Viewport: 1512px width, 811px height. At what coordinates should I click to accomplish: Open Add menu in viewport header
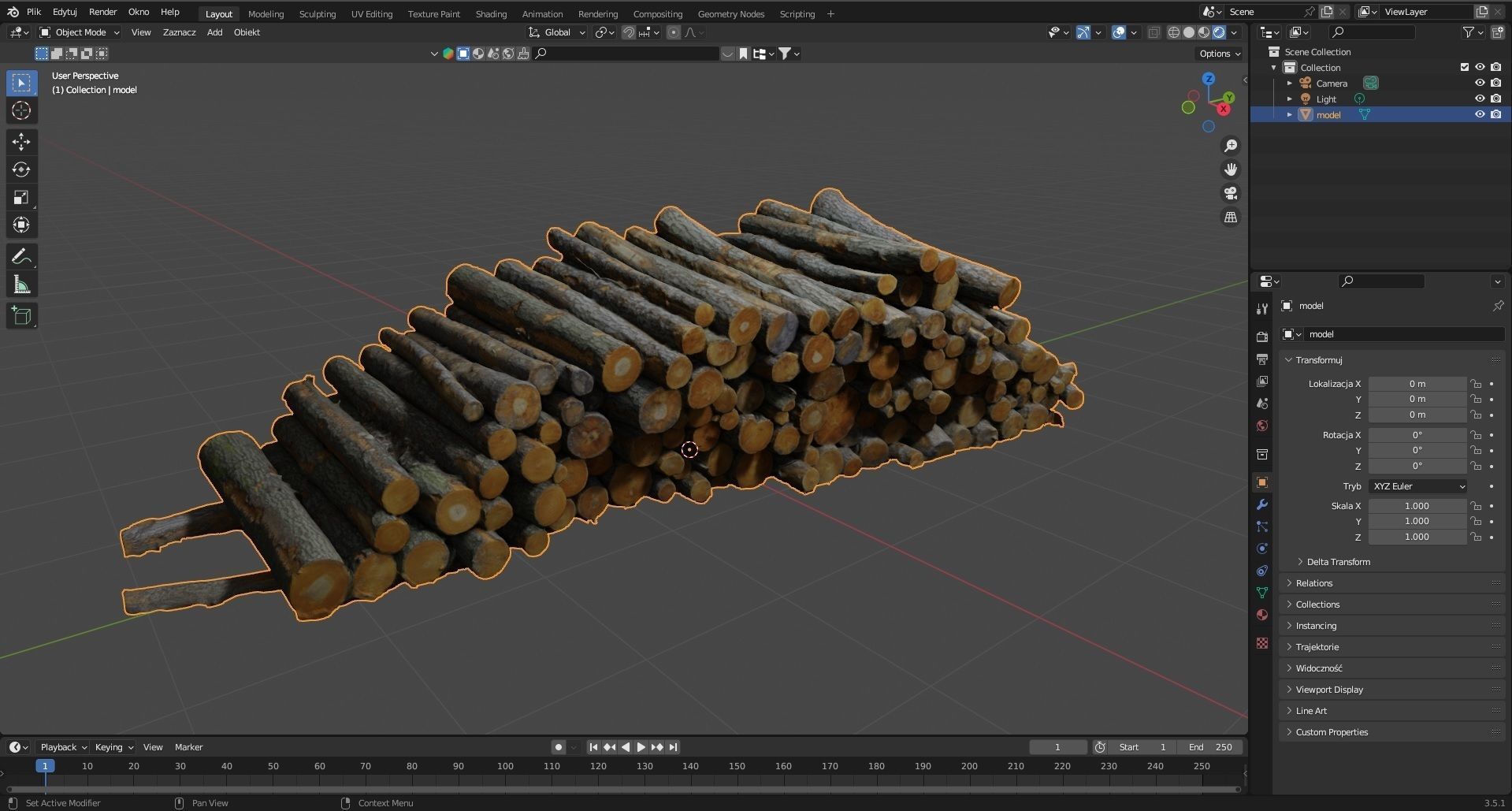pyautogui.click(x=214, y=32)
